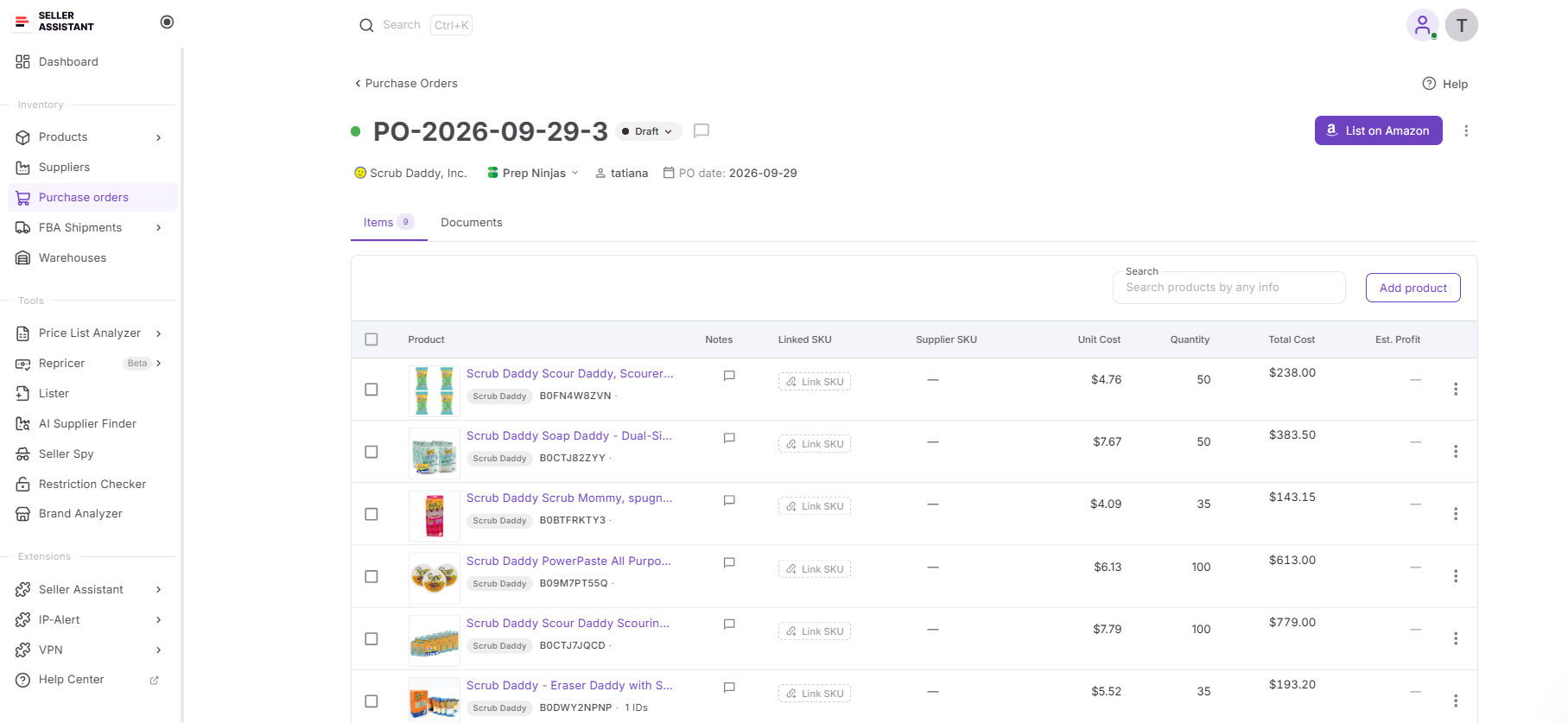Open the Draft status dropdown
Screen dimensions: 1568x723
click(x=648, y=131)
